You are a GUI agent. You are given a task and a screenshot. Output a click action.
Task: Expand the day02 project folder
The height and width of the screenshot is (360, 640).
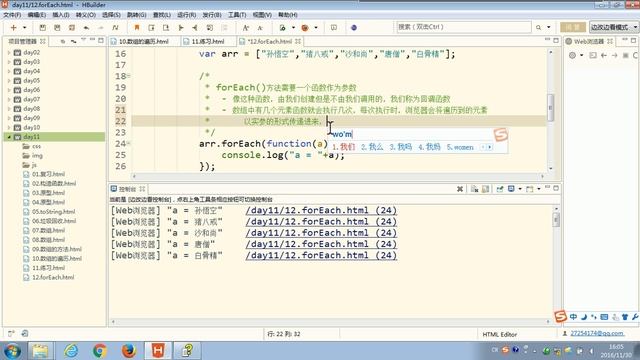click(9, 52)
